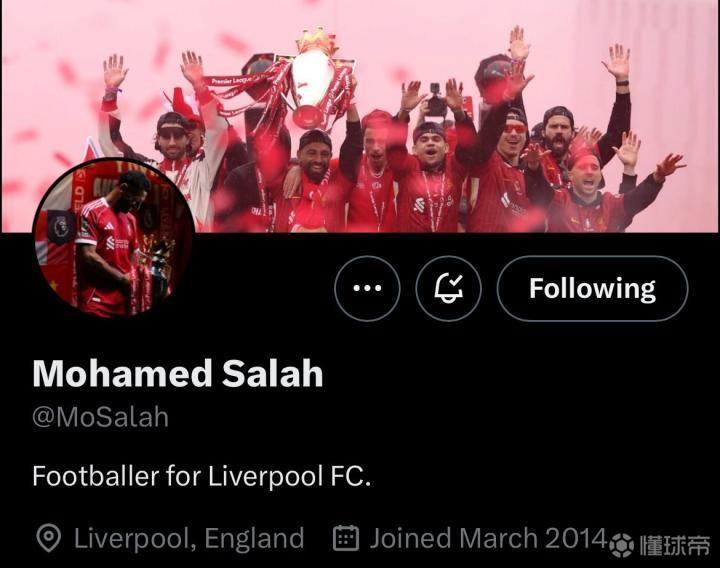Click the @MoSalah username handle

click(x=101, y=417)
